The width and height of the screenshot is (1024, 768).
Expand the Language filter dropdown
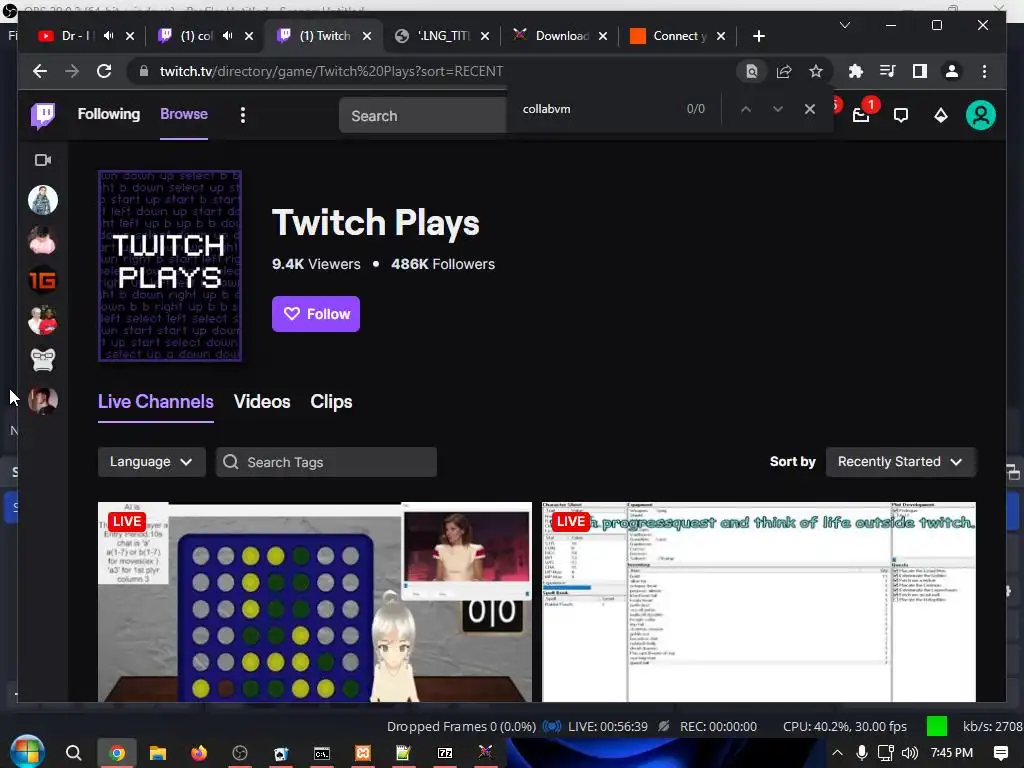point(152,462)
